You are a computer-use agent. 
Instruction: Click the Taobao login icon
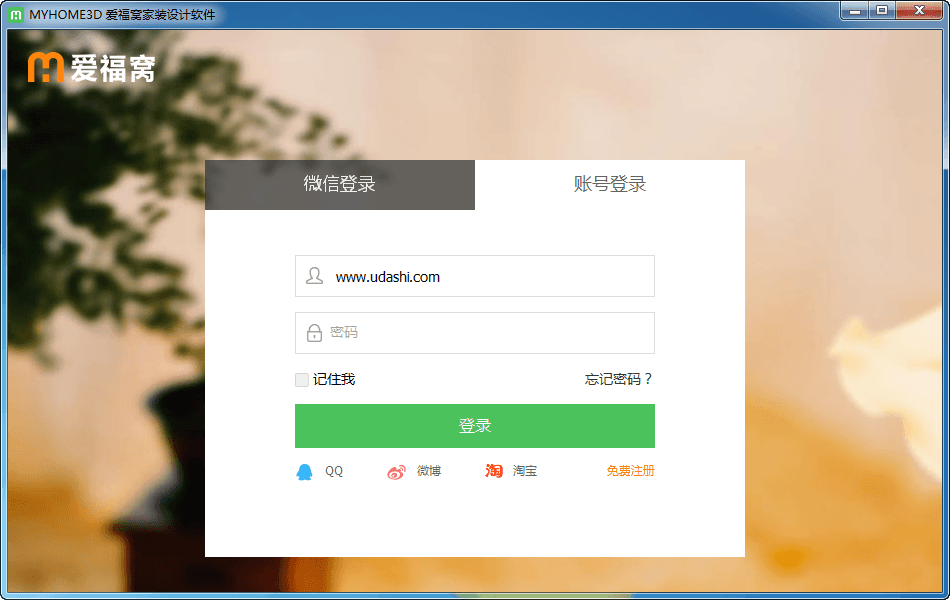pyautogui.click(x=494, y=471)
